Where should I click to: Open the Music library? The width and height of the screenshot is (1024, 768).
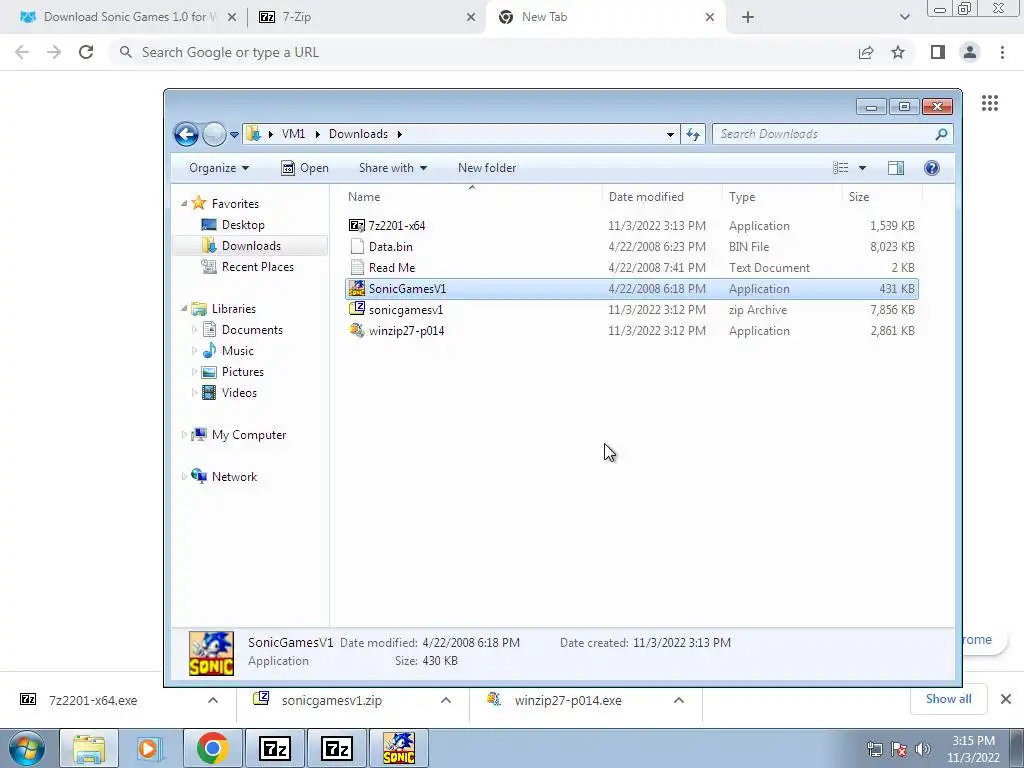[x=237, y=351]
